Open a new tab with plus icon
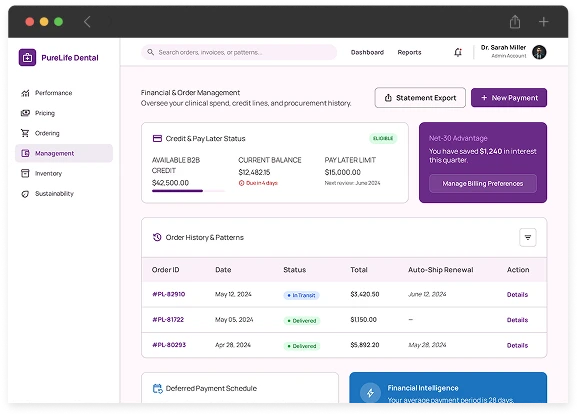The width and height of the screenshot is (579, 416). coord(543,22)
